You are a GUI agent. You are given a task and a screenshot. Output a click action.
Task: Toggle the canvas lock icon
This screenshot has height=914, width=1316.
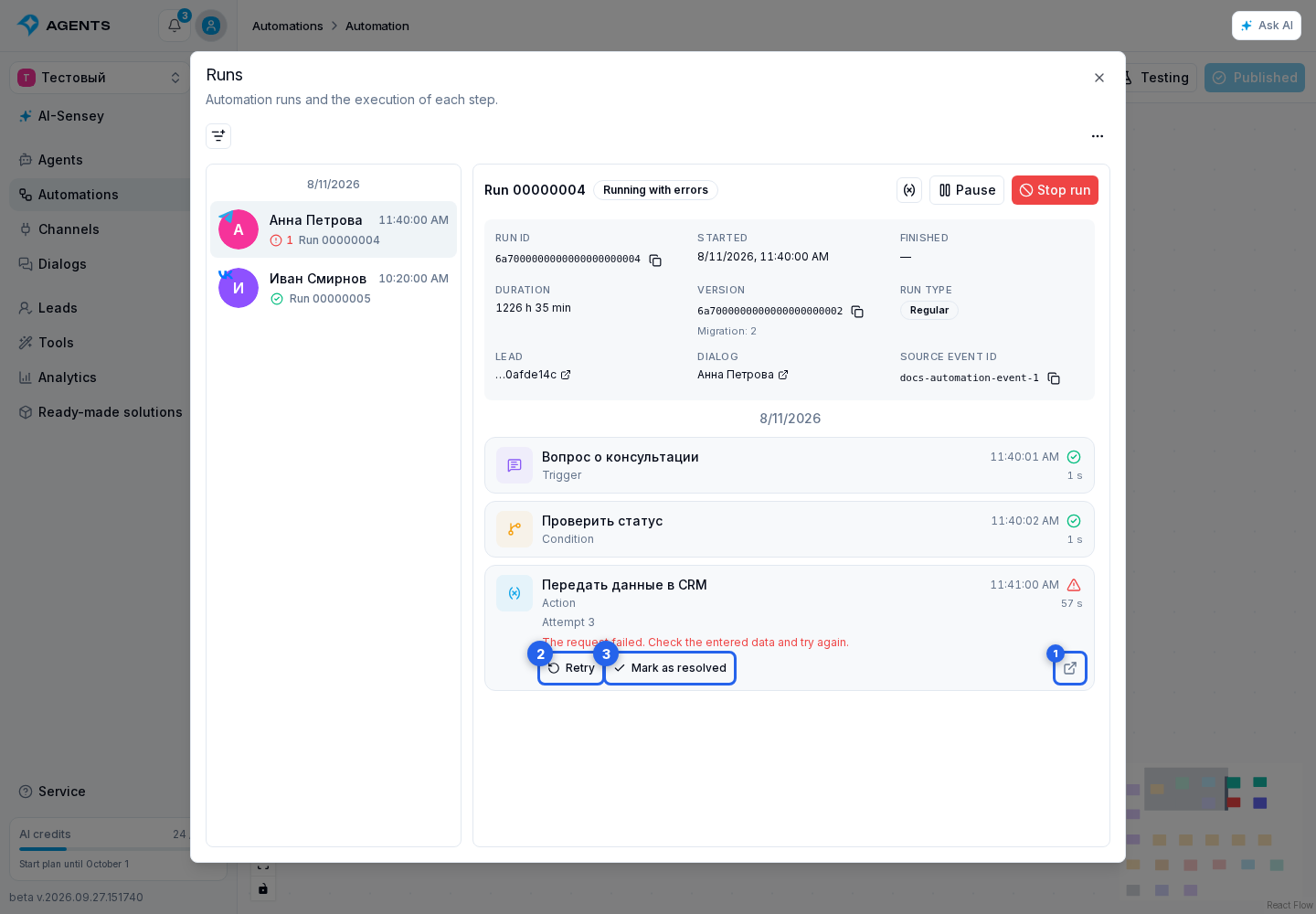[263, 888]
